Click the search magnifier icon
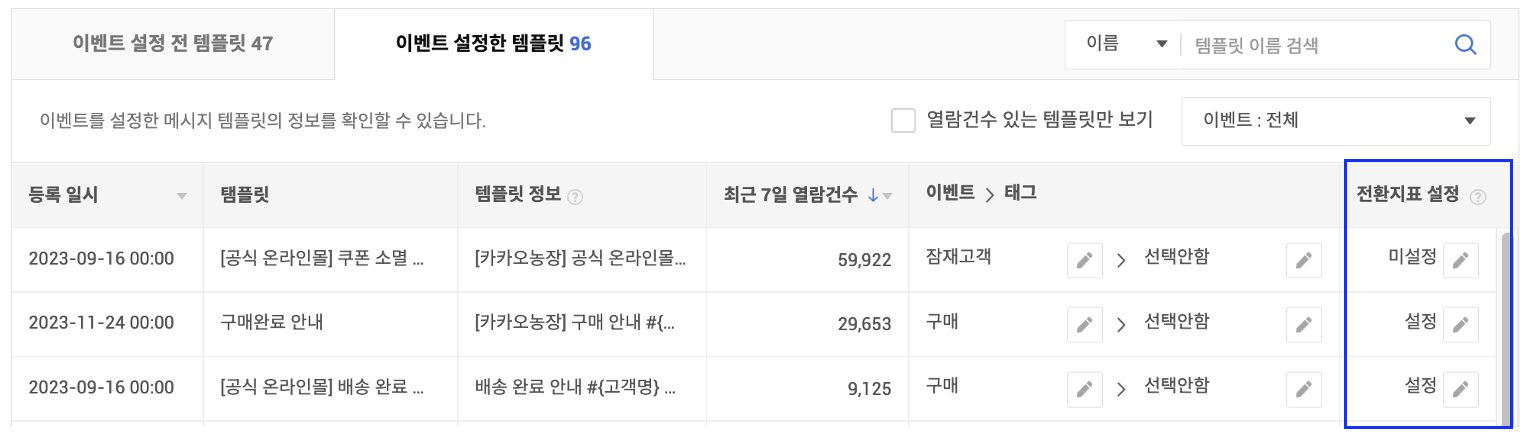 pos(1465,44)
